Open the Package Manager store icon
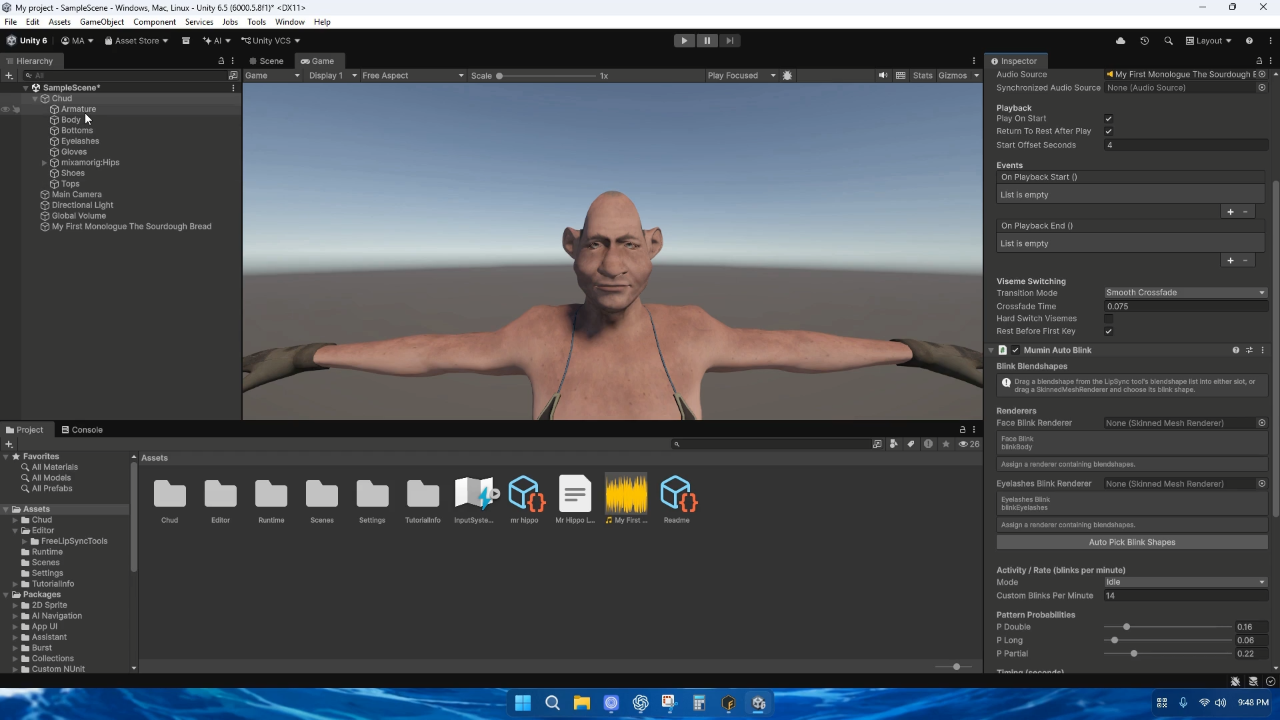This screenshot has height=720, width=1280. pos(185,41)
